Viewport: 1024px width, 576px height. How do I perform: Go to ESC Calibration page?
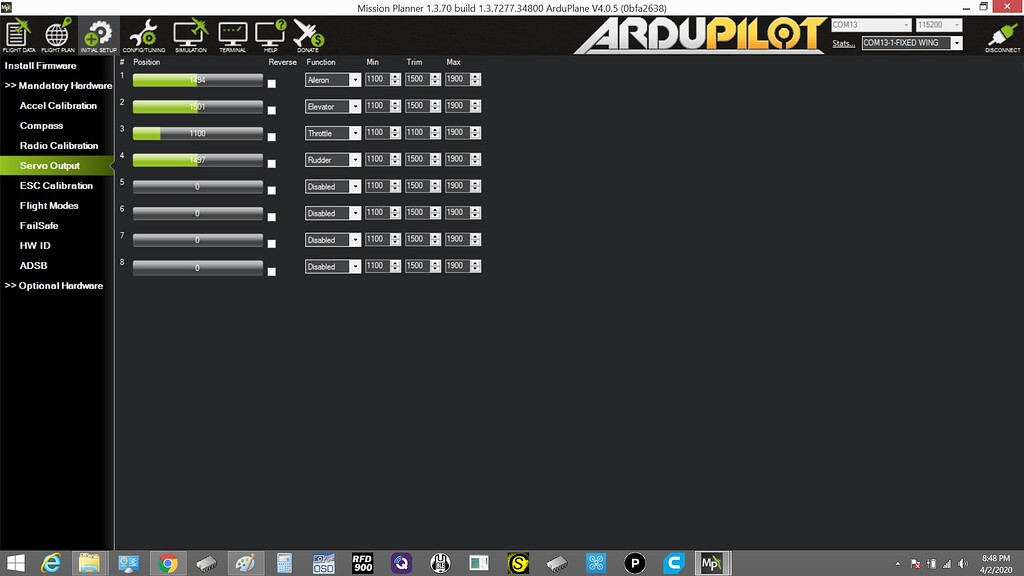click(56, 186)
